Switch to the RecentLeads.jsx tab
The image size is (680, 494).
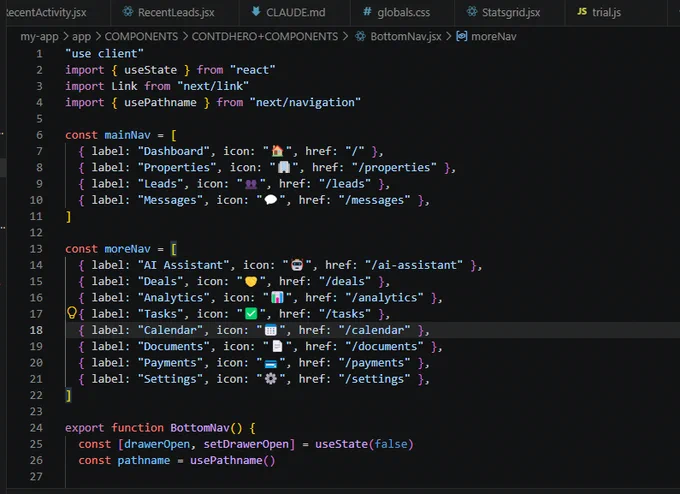pos(175,12)
